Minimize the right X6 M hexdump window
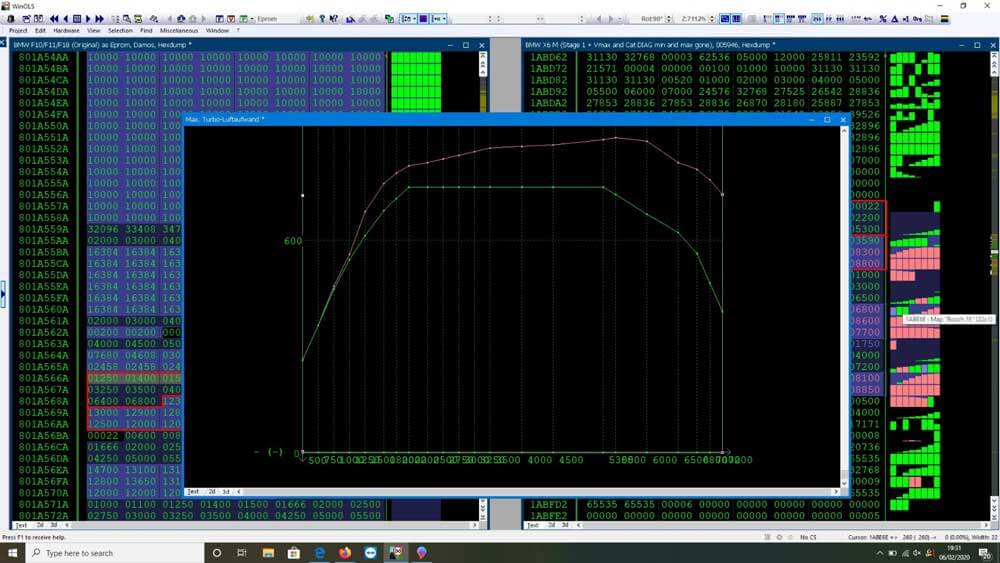 962,45
